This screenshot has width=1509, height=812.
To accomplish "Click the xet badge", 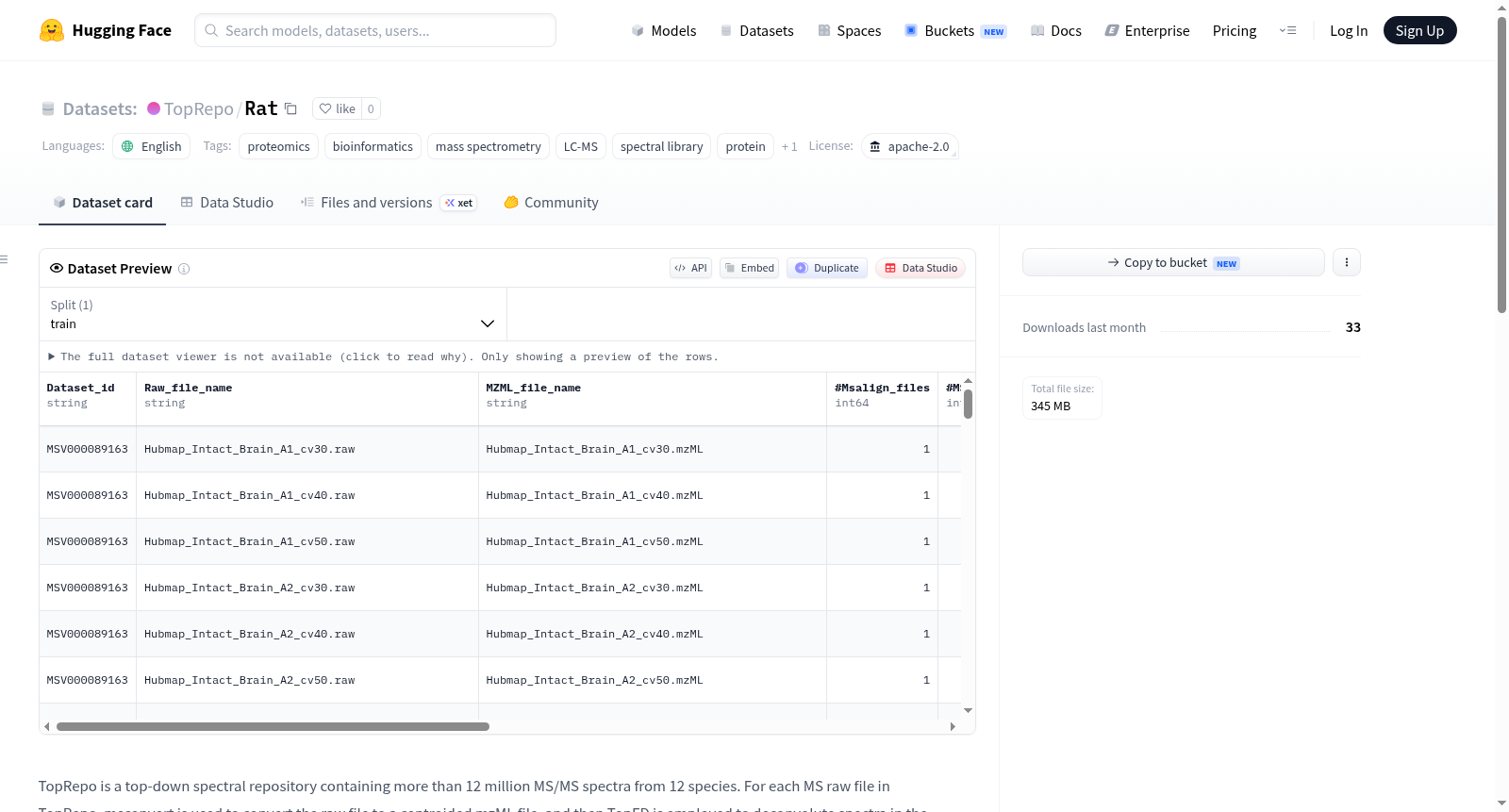I will (x=458, y=203).
